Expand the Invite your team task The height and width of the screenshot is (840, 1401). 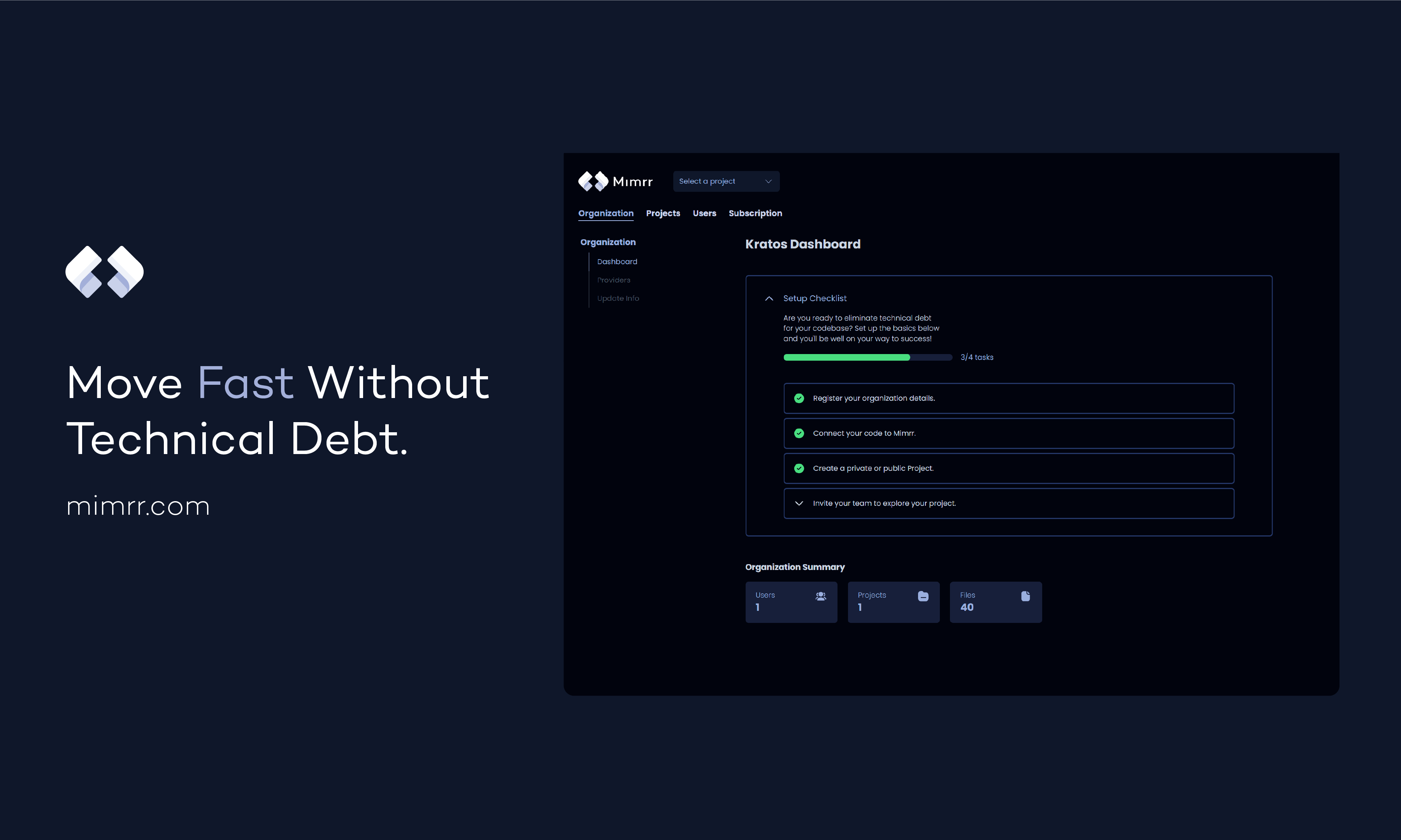pyautogui.click(x=799, y=504)
